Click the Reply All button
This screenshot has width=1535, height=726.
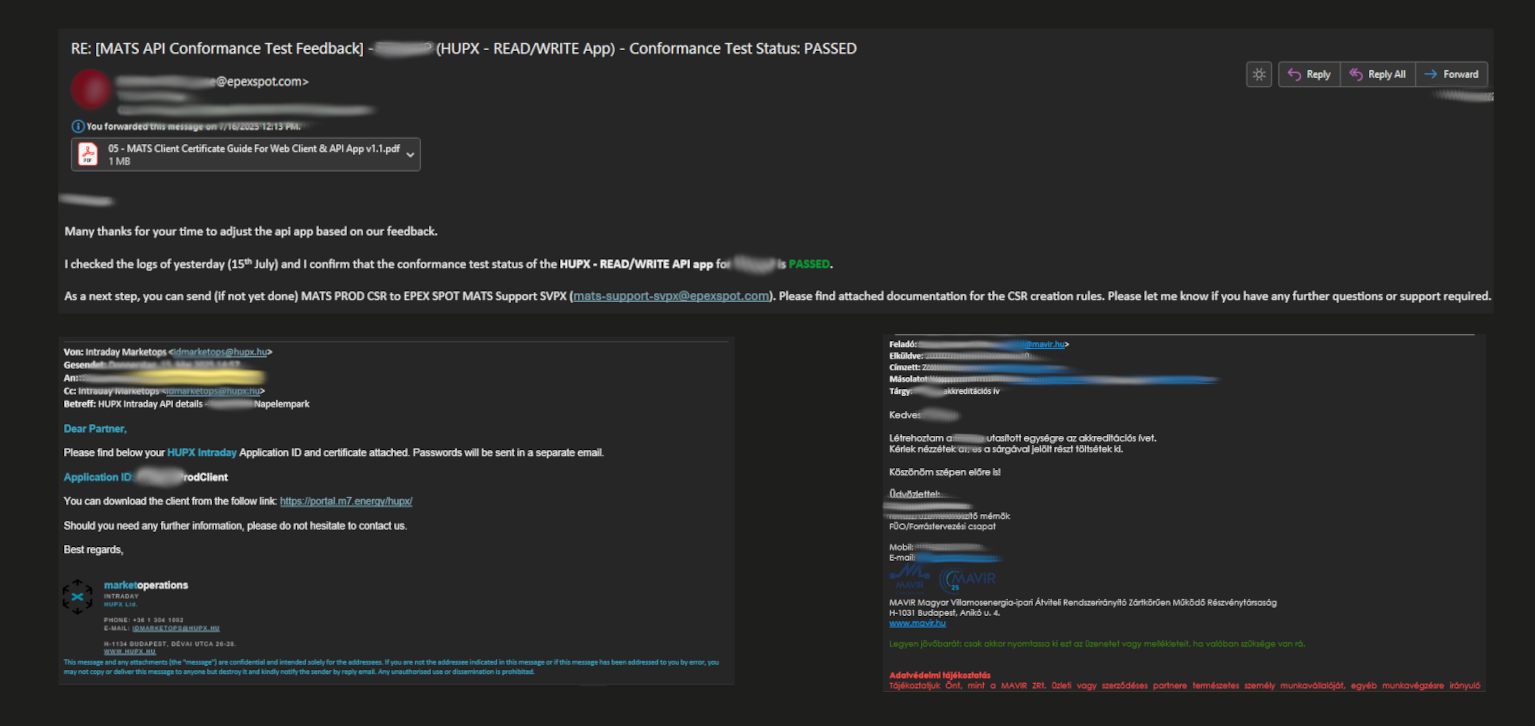[x=1377, y=75]
